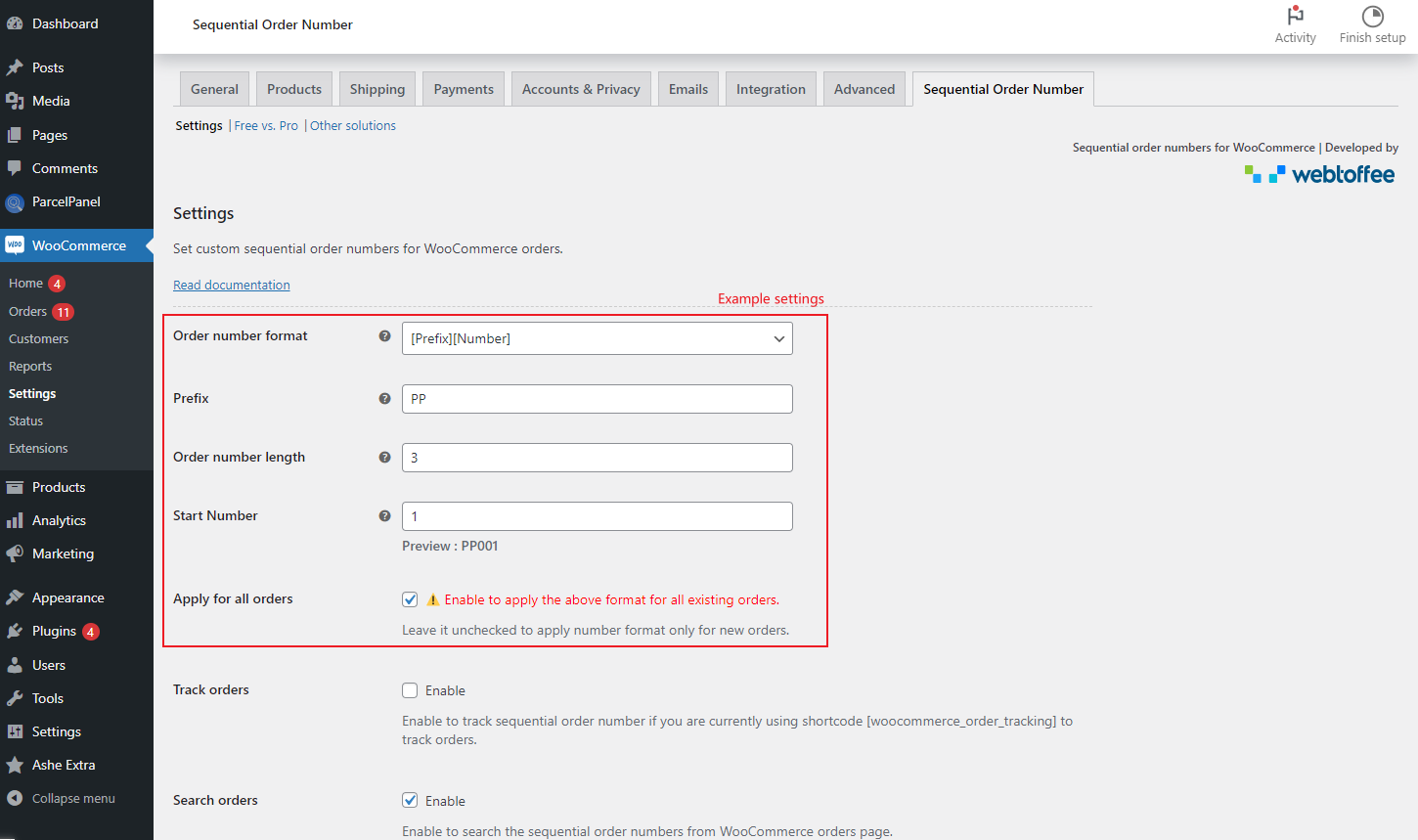Viewport: 1418px width, 840px height.
Task: Click the Comments bubble icon
Action: 15,168
